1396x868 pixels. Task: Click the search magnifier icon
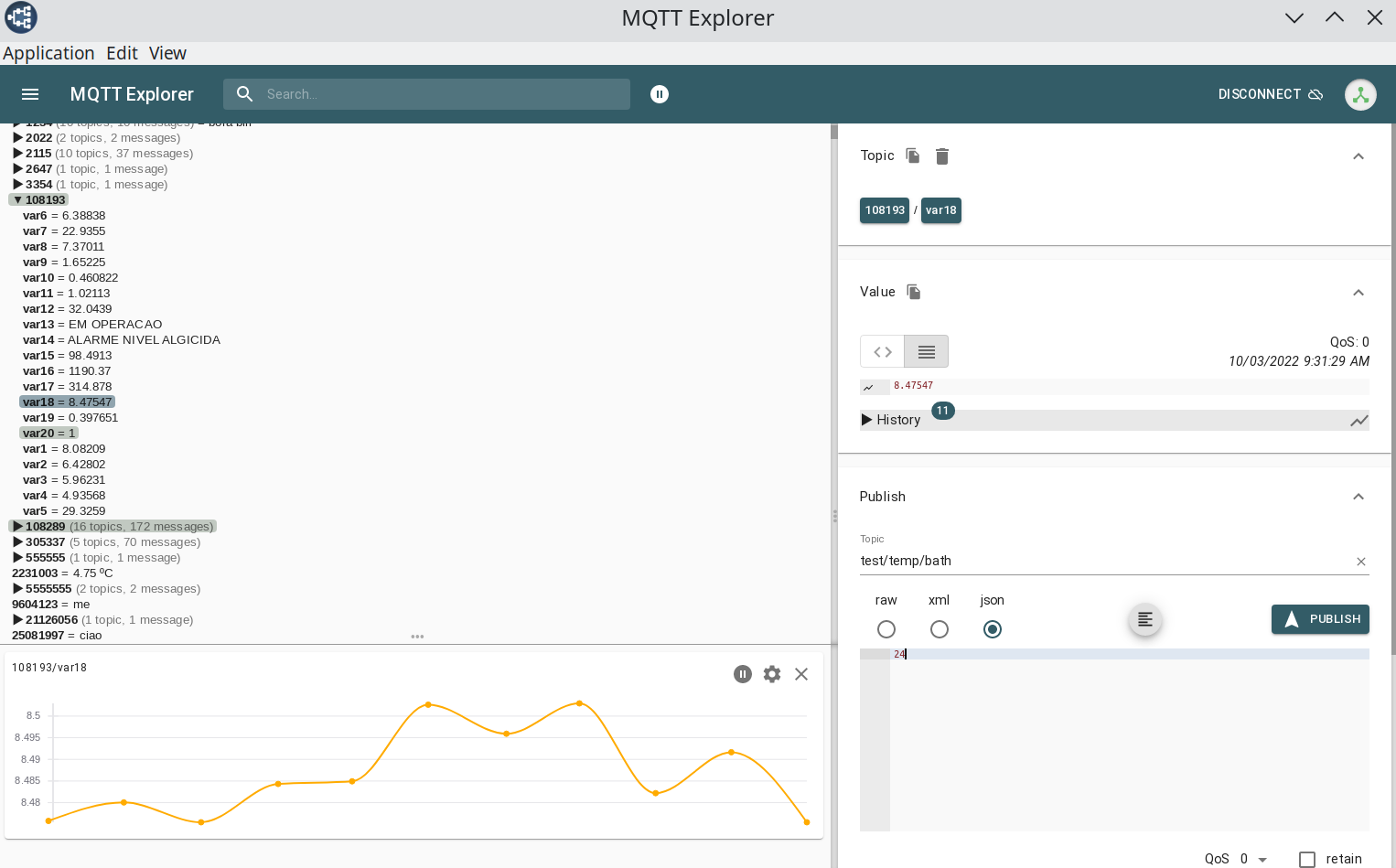point(244,94)
